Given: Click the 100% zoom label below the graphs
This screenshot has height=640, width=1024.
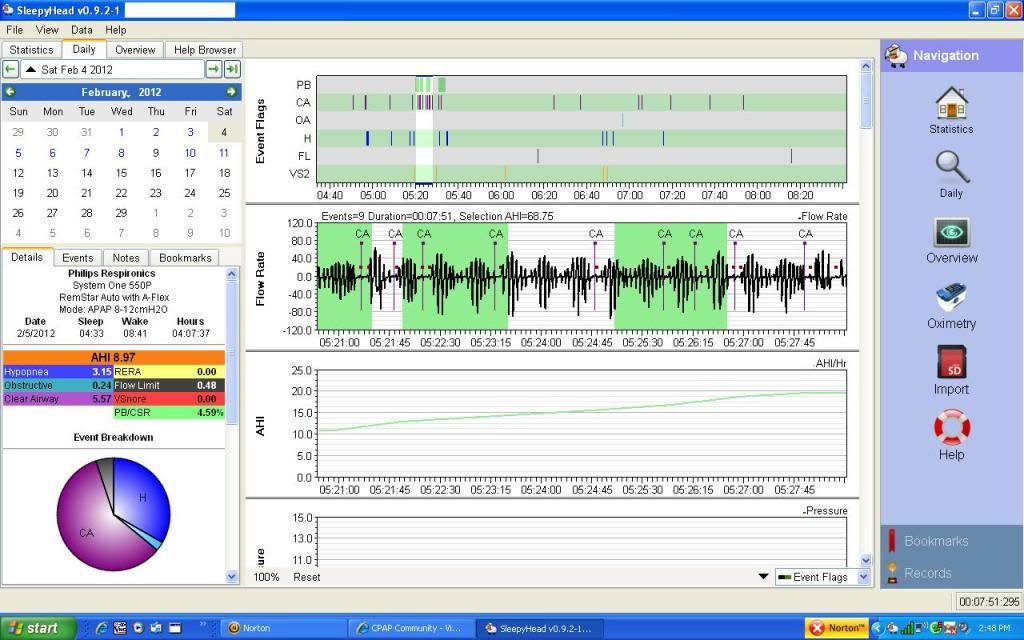Looking at the screenshot, I should click(266, 577).
